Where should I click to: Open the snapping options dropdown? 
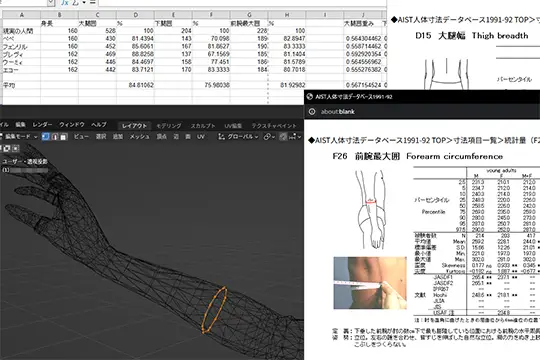295,137
